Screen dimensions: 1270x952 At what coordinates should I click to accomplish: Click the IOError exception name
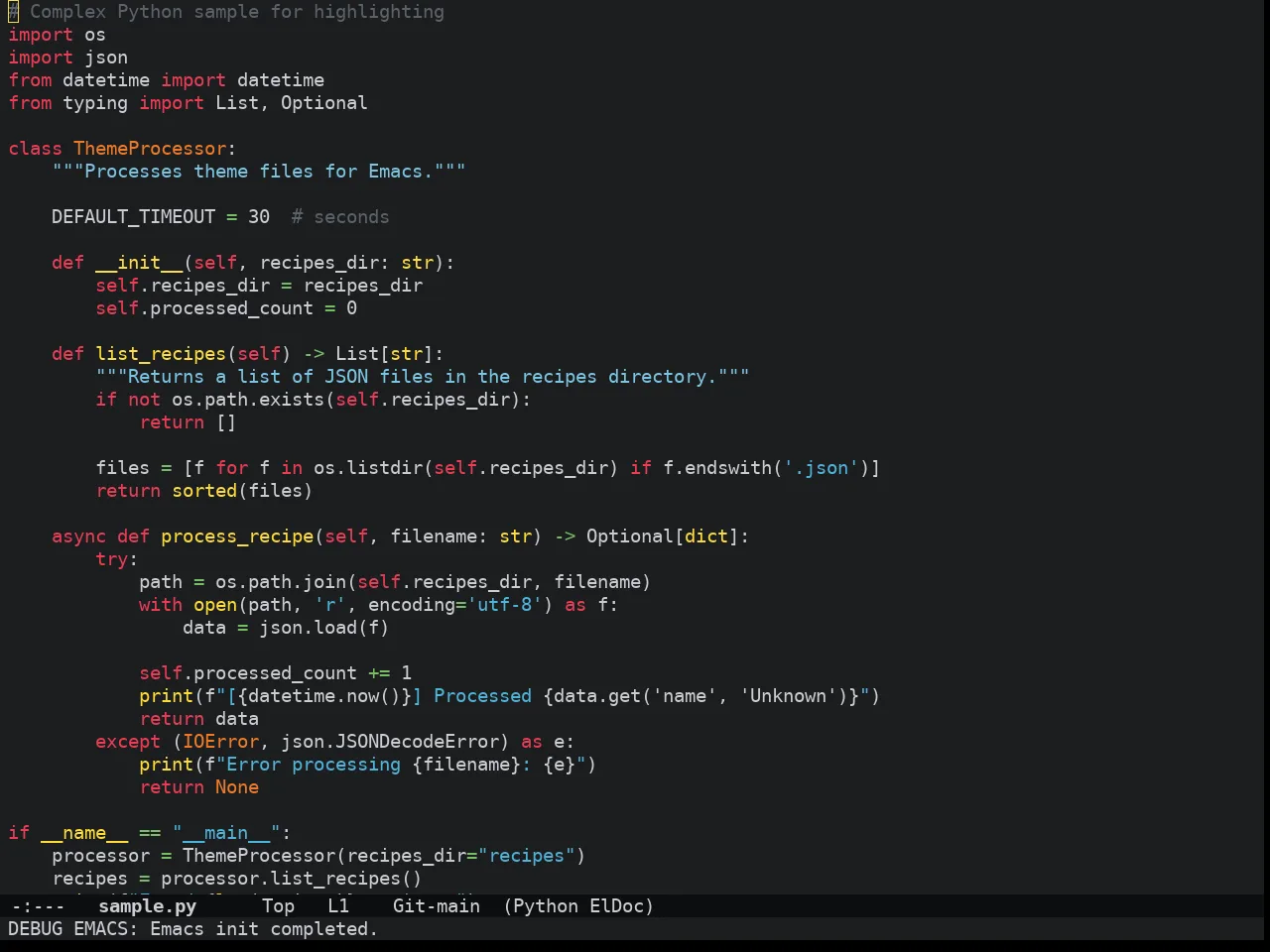pyautogui.click(x=220, y=742)
